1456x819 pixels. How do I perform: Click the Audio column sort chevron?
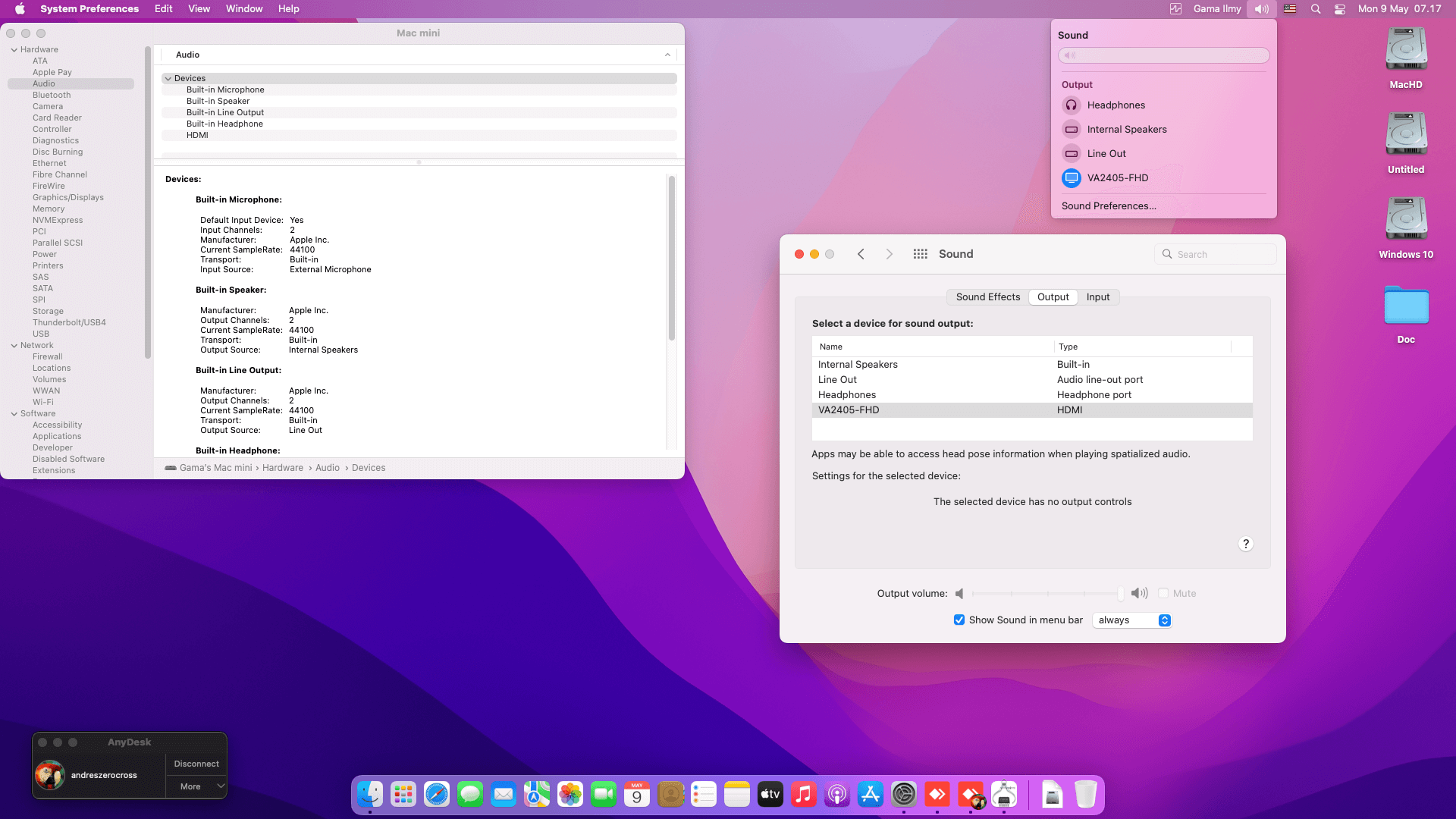(x=667, y=55)
